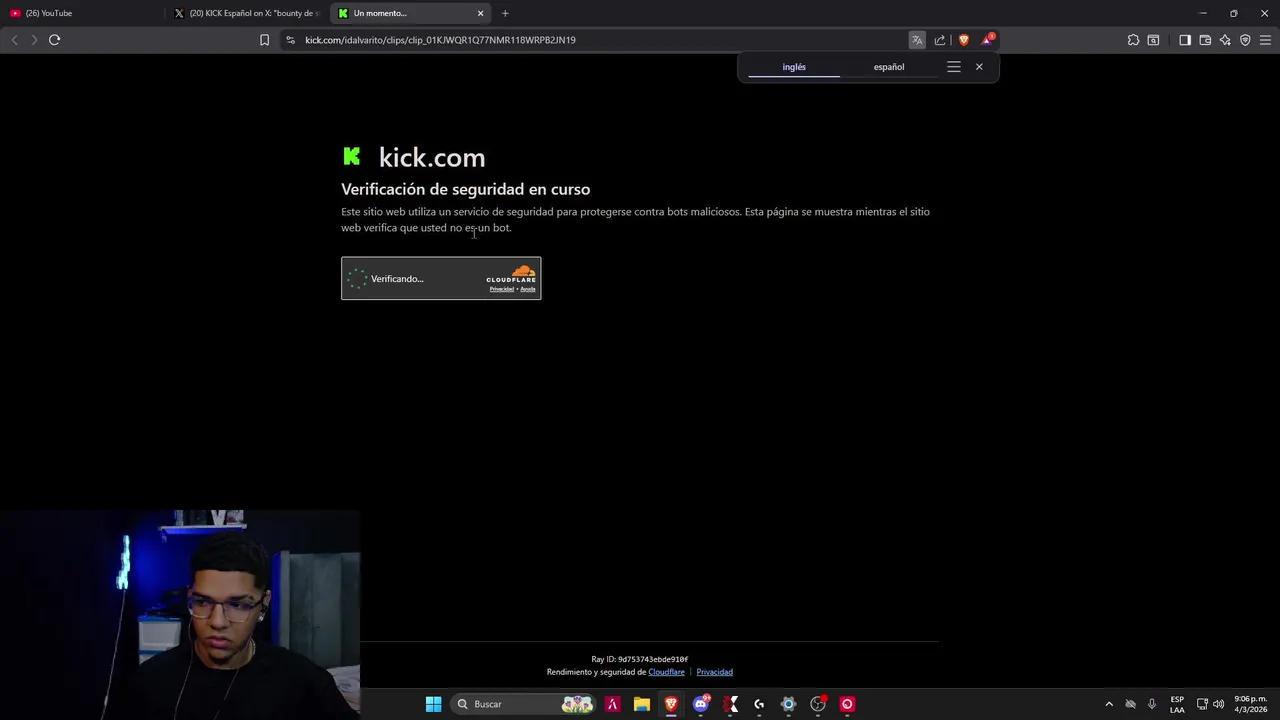The image size is (1280, 720).
Task: Open site settings icon beside the URL
Action: pyautogui.click(x=290, y=40)
